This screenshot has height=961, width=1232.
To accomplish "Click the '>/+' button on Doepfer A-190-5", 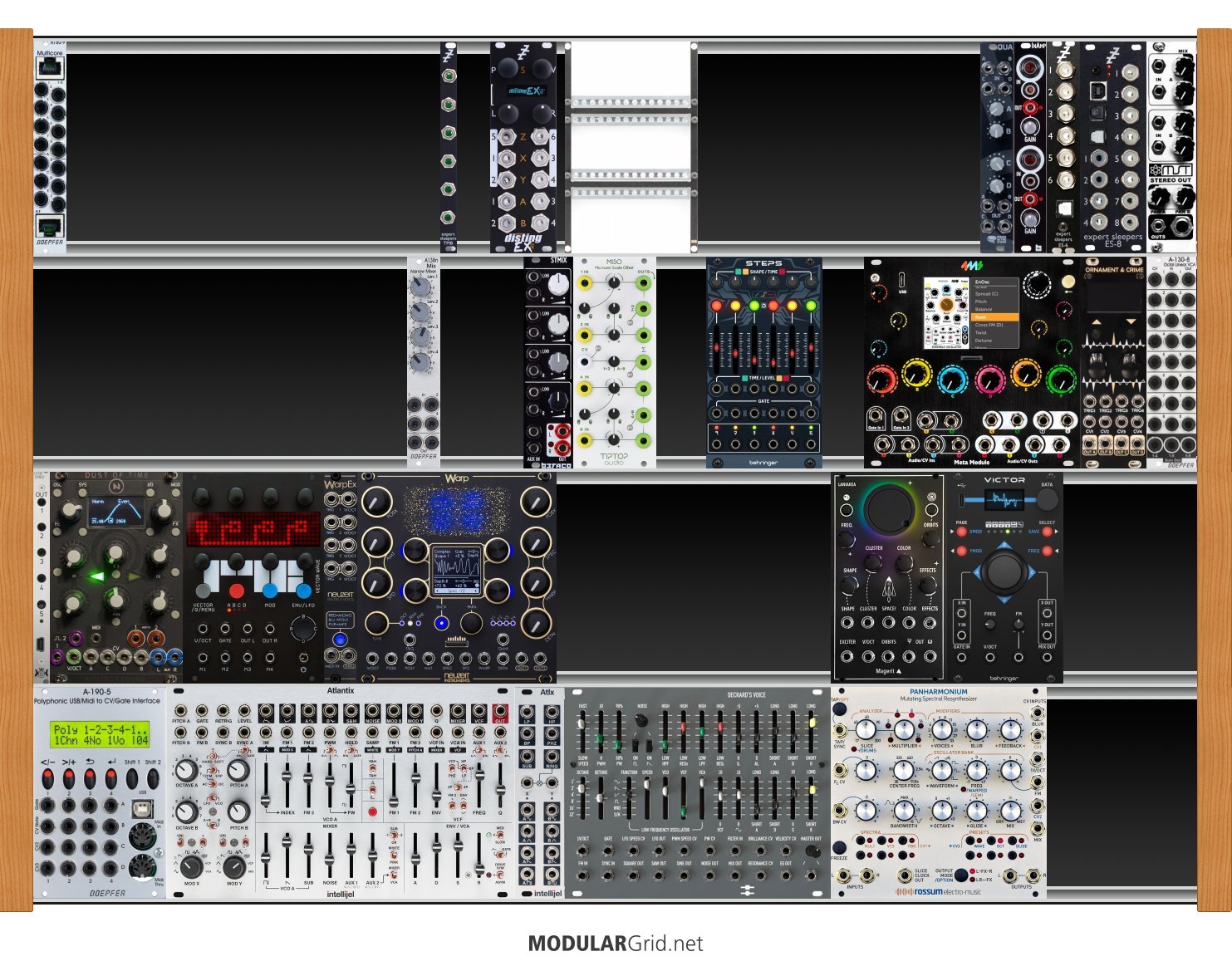I will click(69, 780).
